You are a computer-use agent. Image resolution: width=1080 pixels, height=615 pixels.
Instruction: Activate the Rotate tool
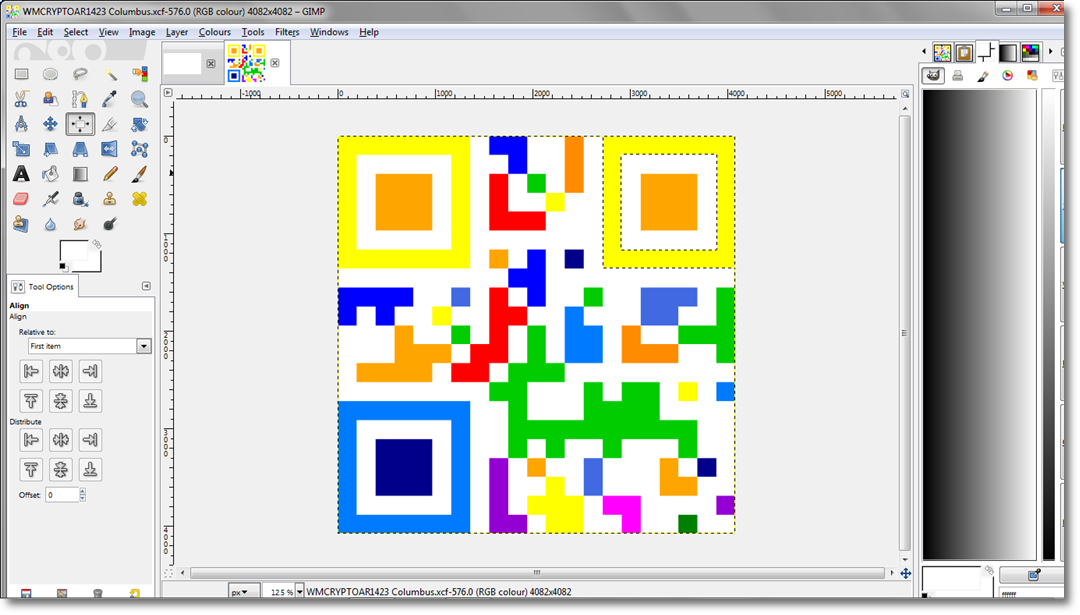tap(139, 124)
